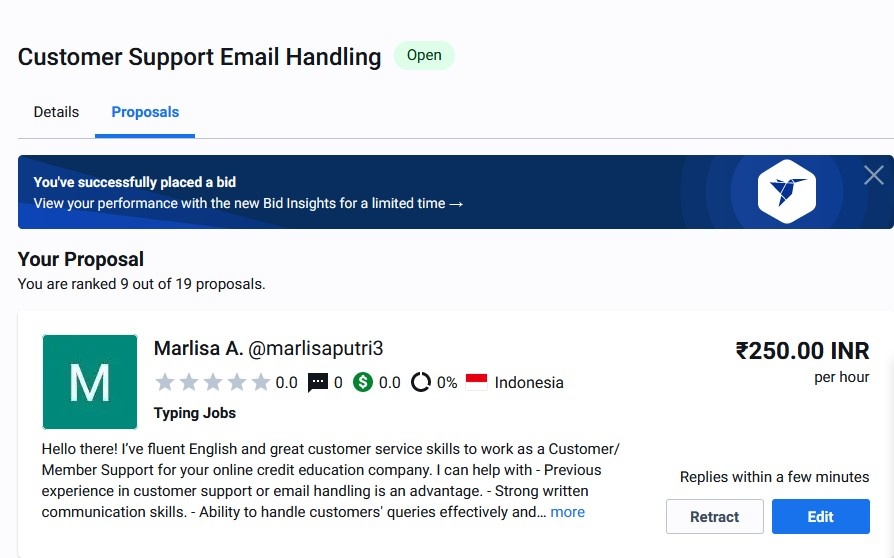Click the black reviews speech bubble icon
The height and width of the screenshot is (558, 894).
pos(318,382)
